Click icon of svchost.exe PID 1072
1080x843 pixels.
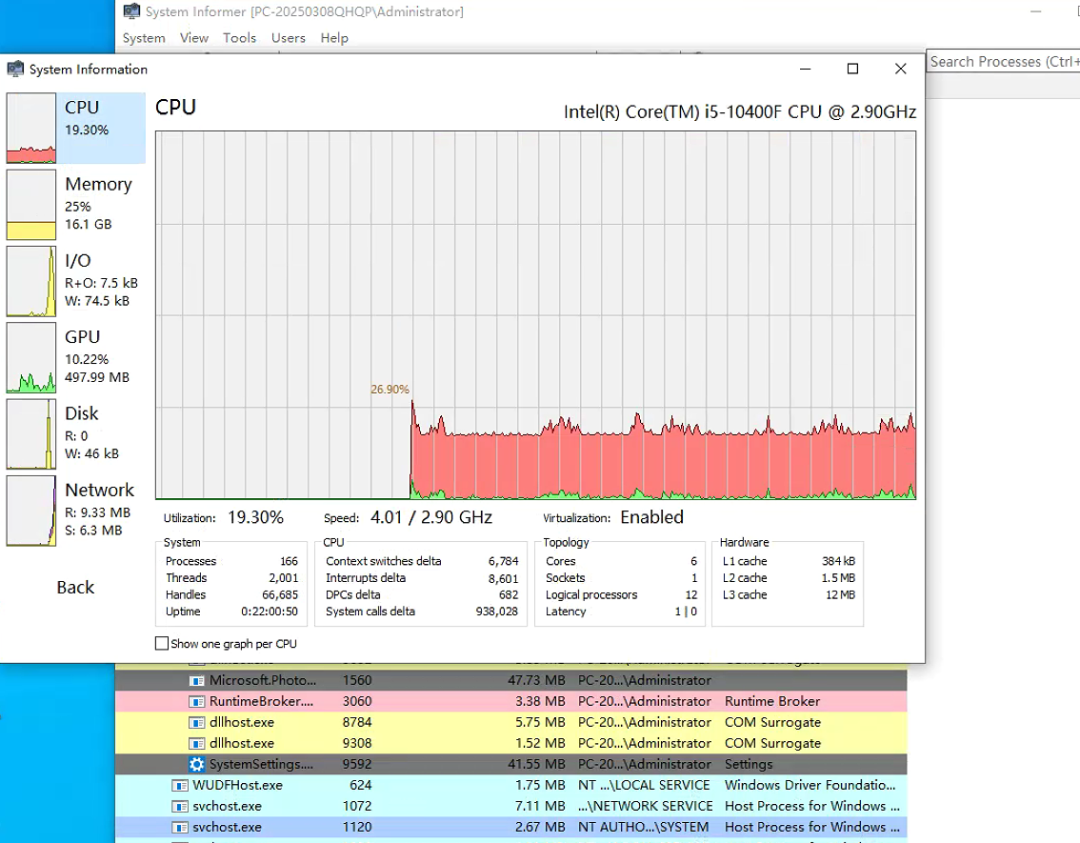(x=180, y=806)
